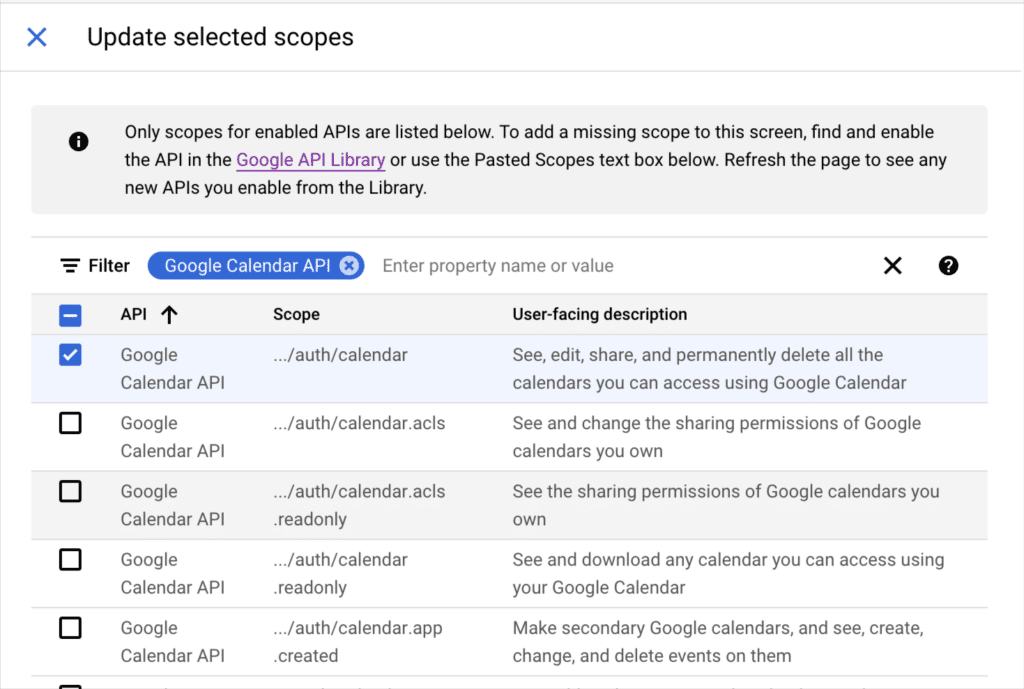This screenshot has height=689, width=1024.
Task: Remove the Google Calendar API filter chip
Action: [x=348, y=266]
